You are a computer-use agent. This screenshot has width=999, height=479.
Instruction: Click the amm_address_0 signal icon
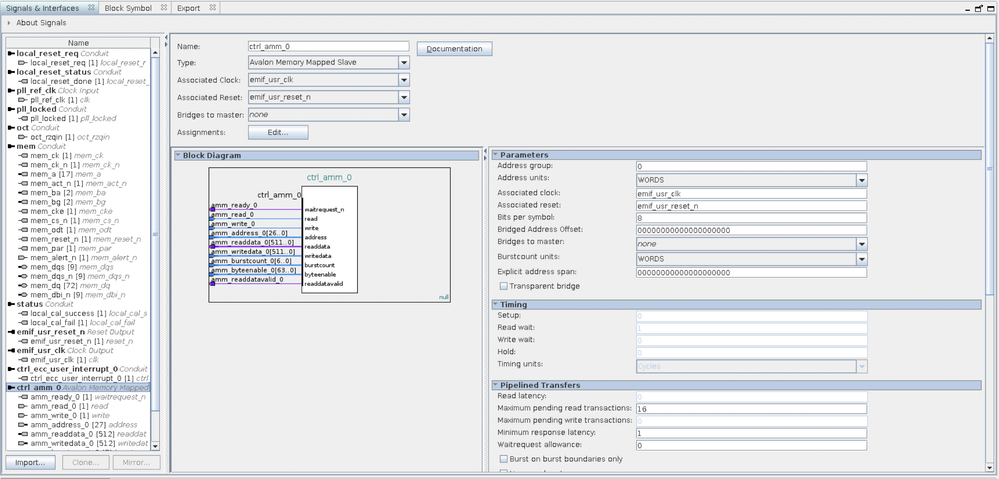(x=23, y=424)
